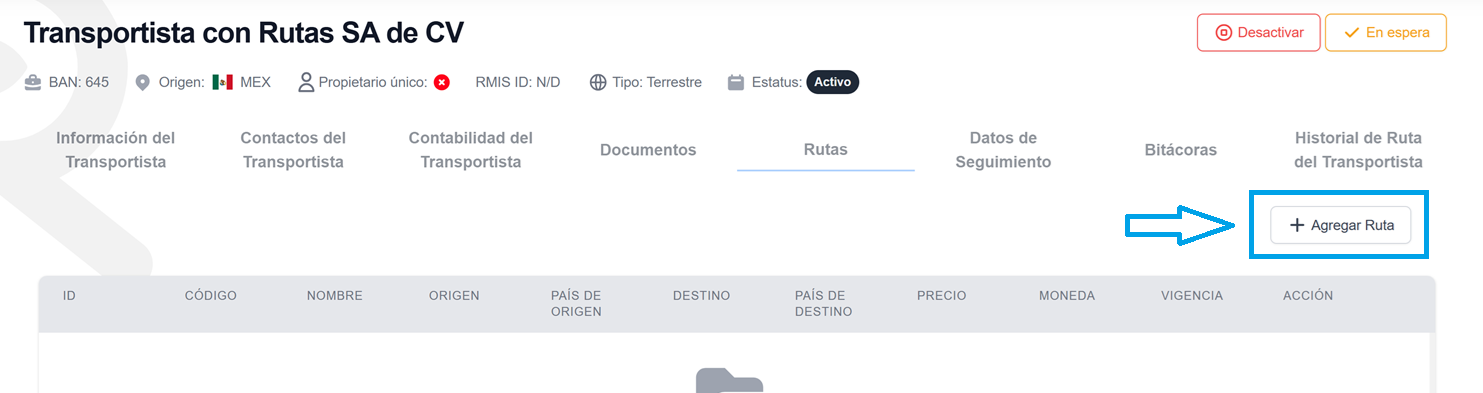Click the CÓDIGO column header
The height and width of the screenshot is (393, 1483).
tap(210, 296)
